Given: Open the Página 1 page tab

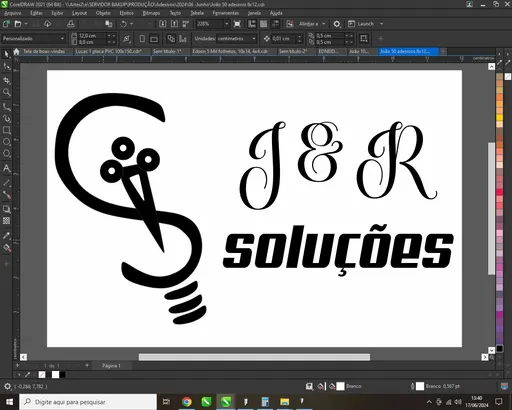Looking at the screenshot, I should coord(111,366).
